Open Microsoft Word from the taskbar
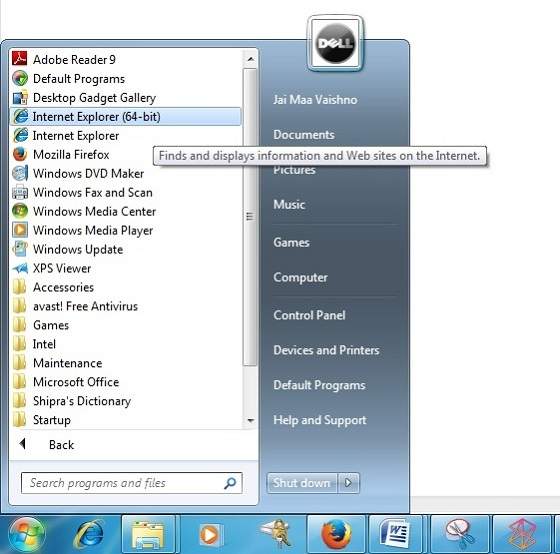The image size is (560, 554). pyautogui.click(x=395, y=535)
